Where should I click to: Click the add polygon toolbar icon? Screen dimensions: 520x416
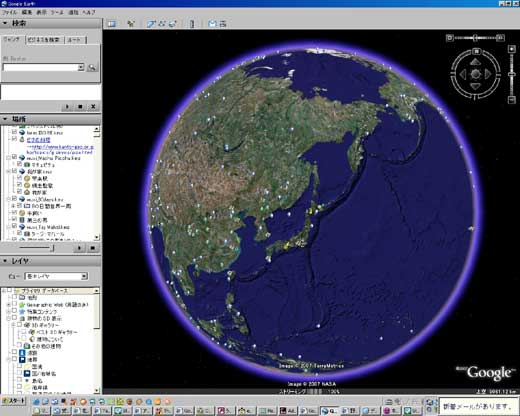[x=151, y=24]
